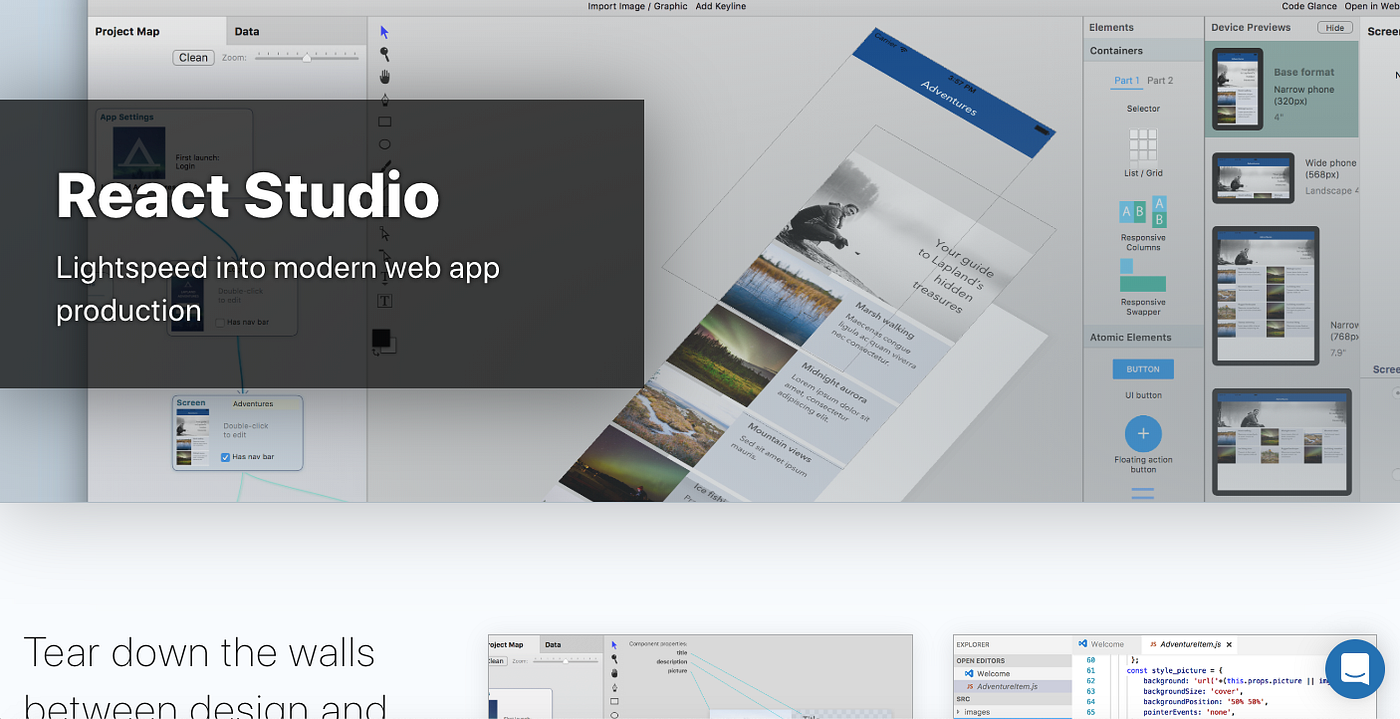Viewport: 1400px width, 719px height.
Task: Choose the hand pan tool in hero toolbar
Action: [384, 77]
